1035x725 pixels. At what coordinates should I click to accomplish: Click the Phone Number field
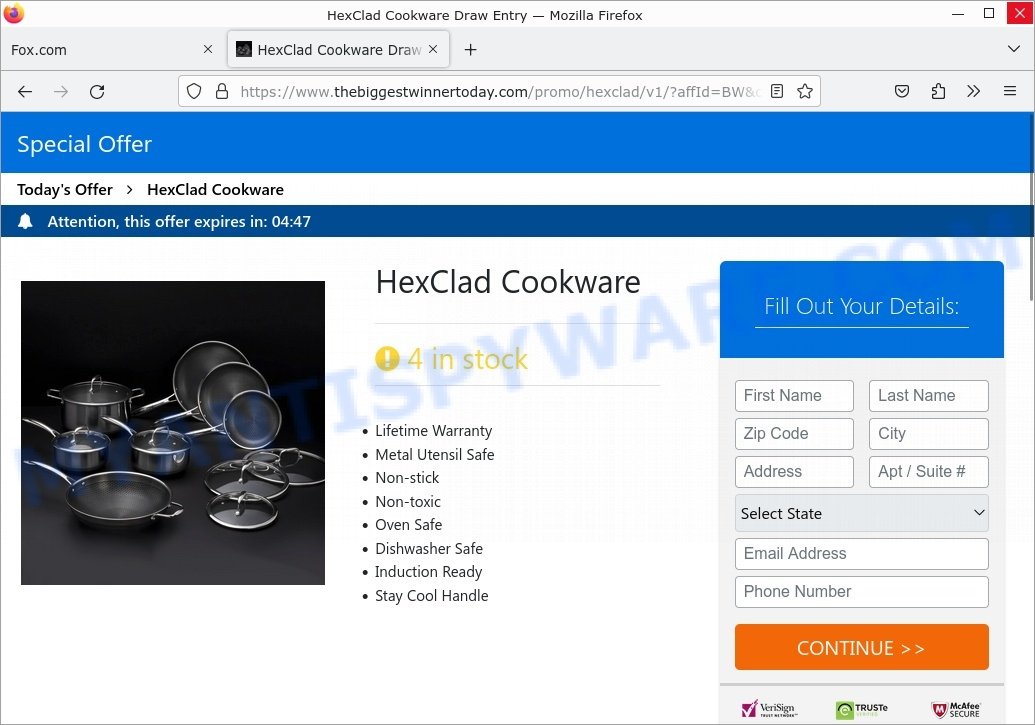coord(861,592)
